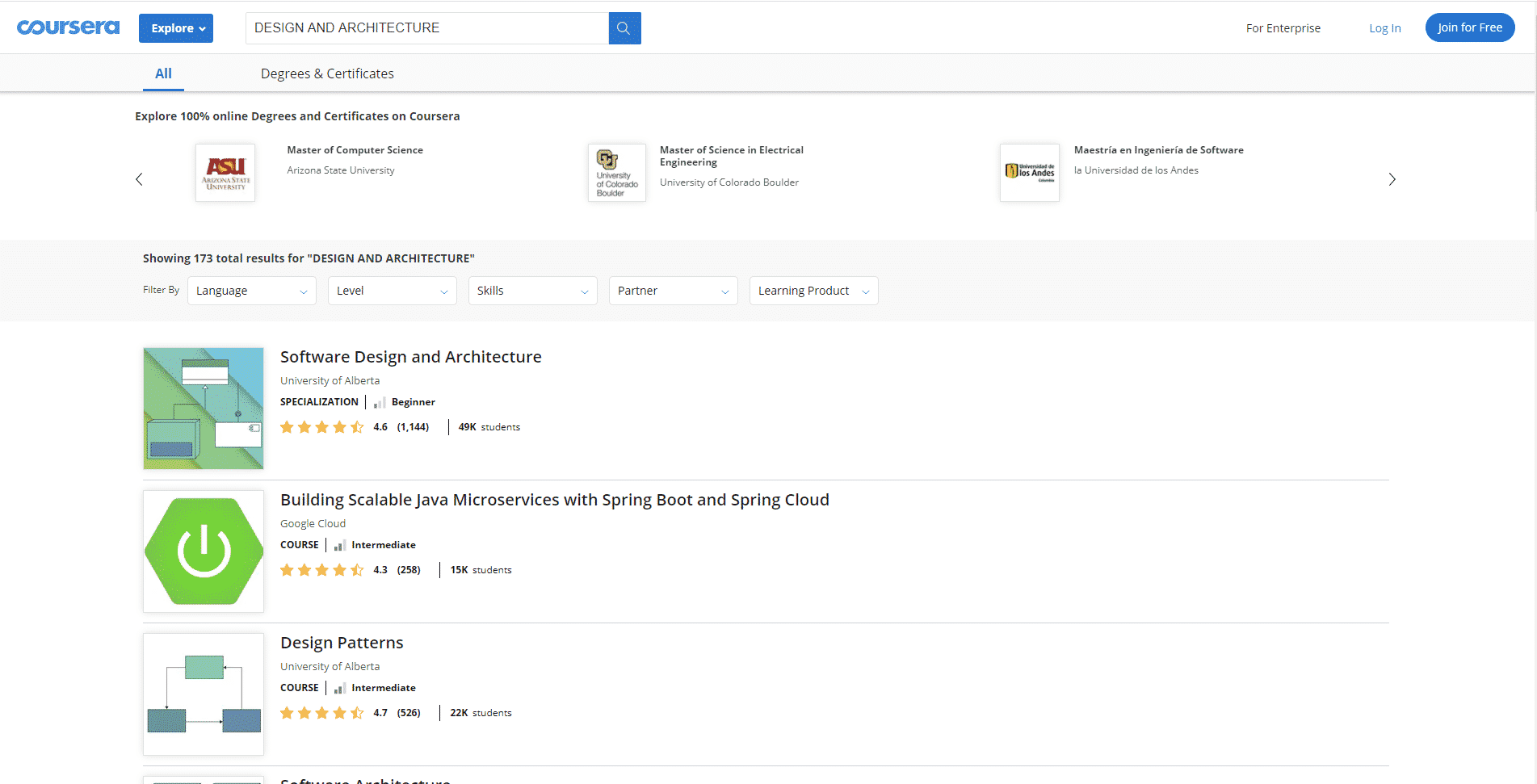
Task: Open the For Enterprise link
Action: (1283, 28)
